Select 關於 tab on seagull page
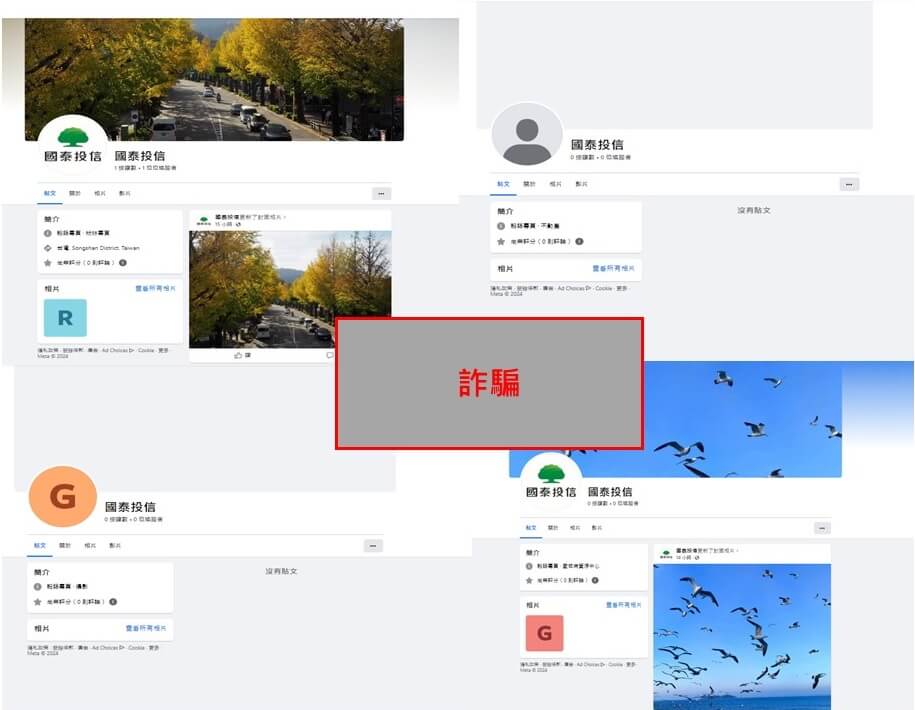This screenshot has height=710, width=915. pyautogui.click(x=553, y=527)
